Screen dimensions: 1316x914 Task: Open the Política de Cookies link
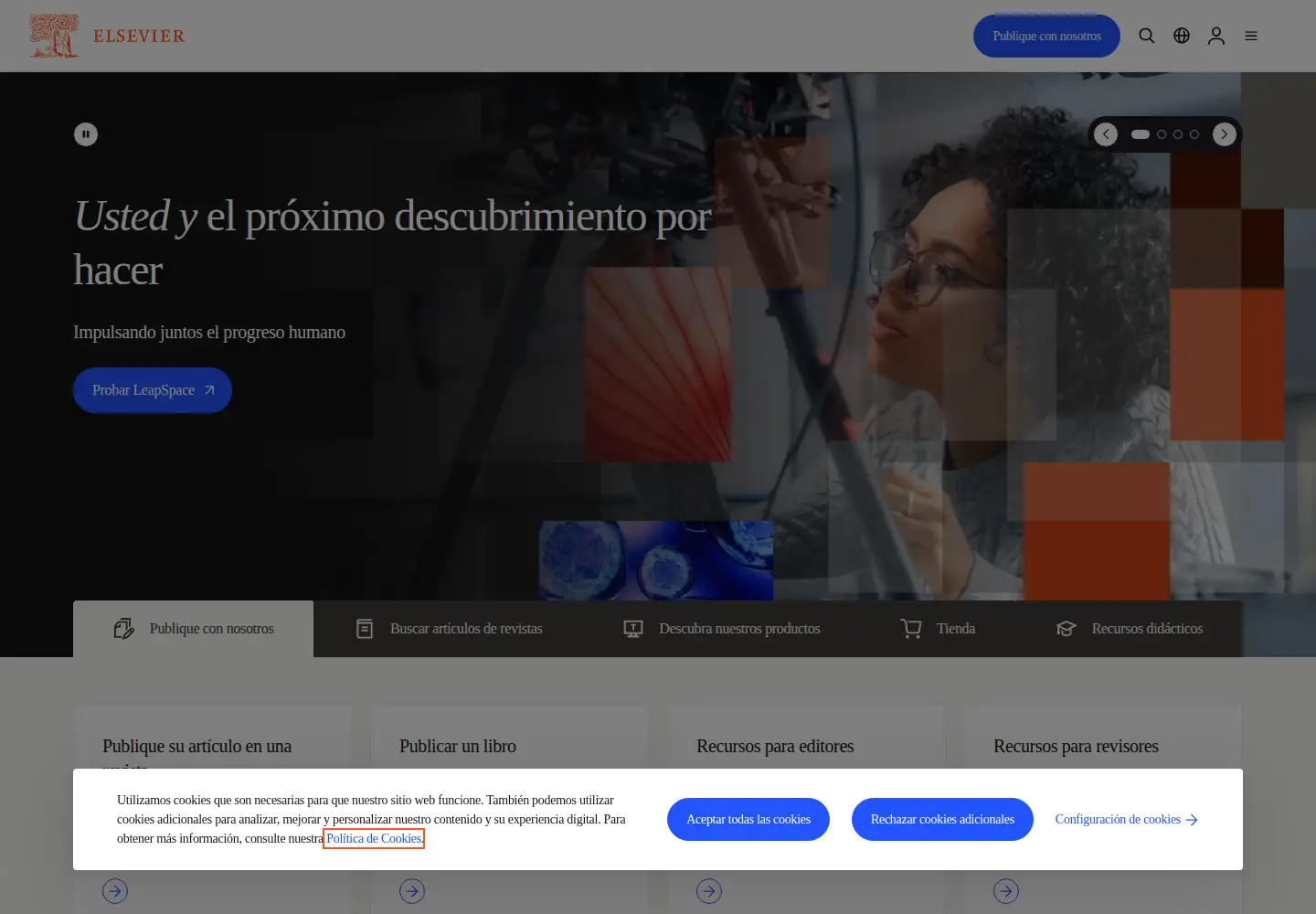pos(374,838)
